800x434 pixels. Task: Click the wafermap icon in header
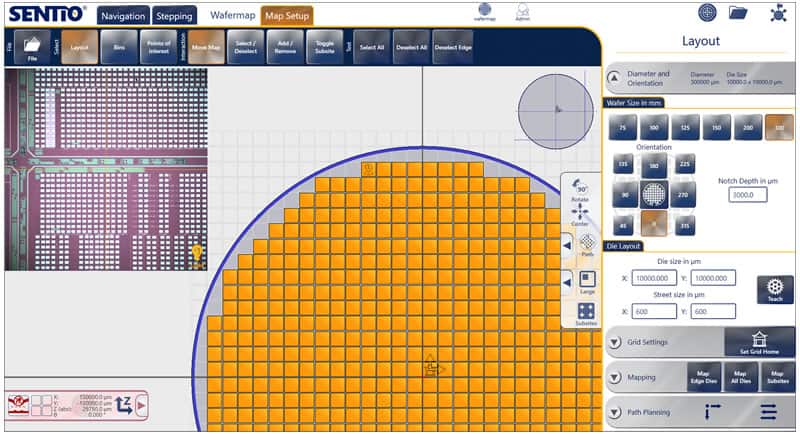point(484,11)
